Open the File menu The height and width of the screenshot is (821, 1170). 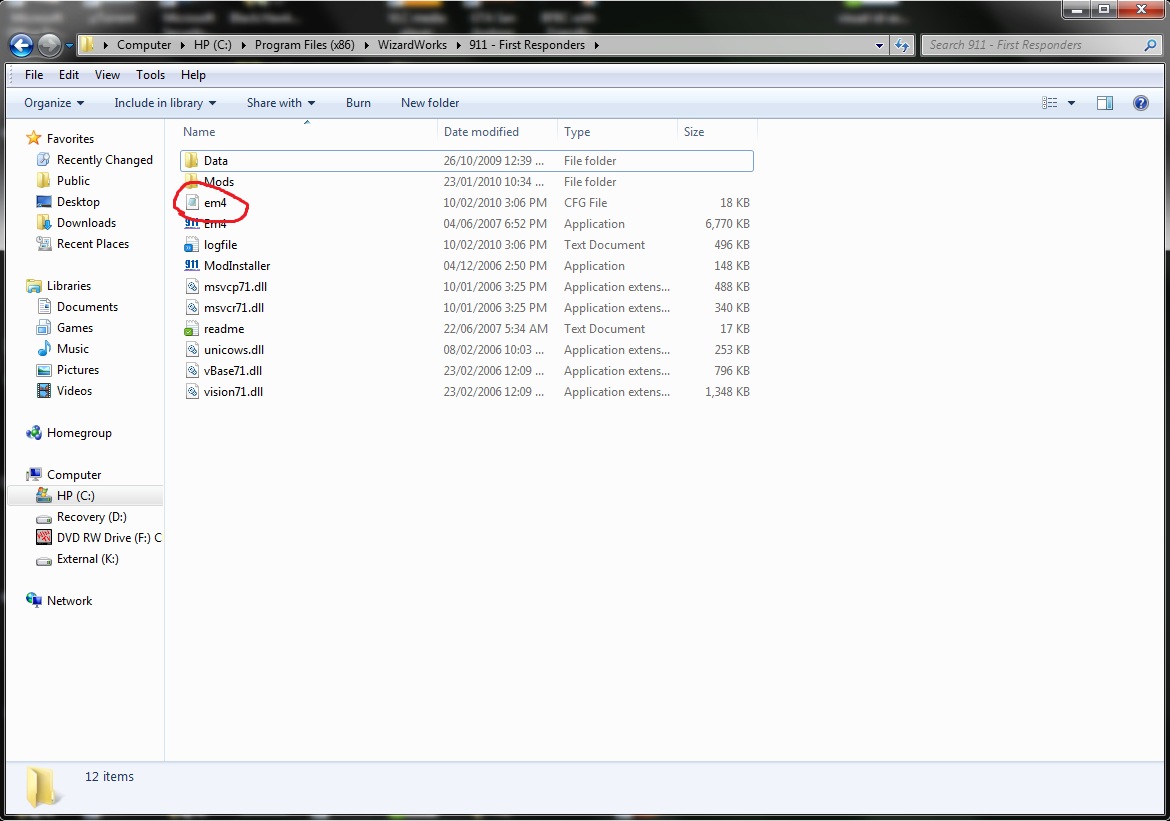[x=34, y=75]
